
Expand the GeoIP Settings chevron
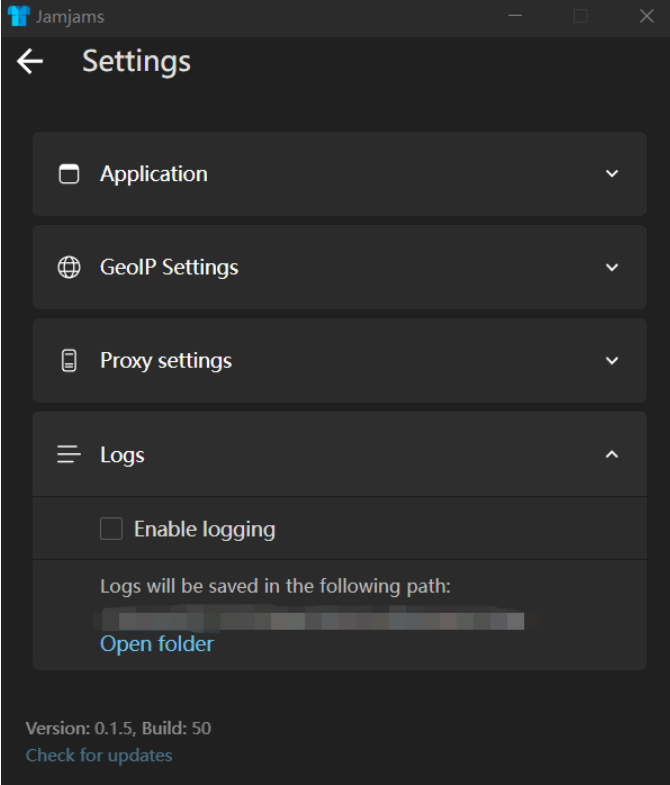[612, 268]
